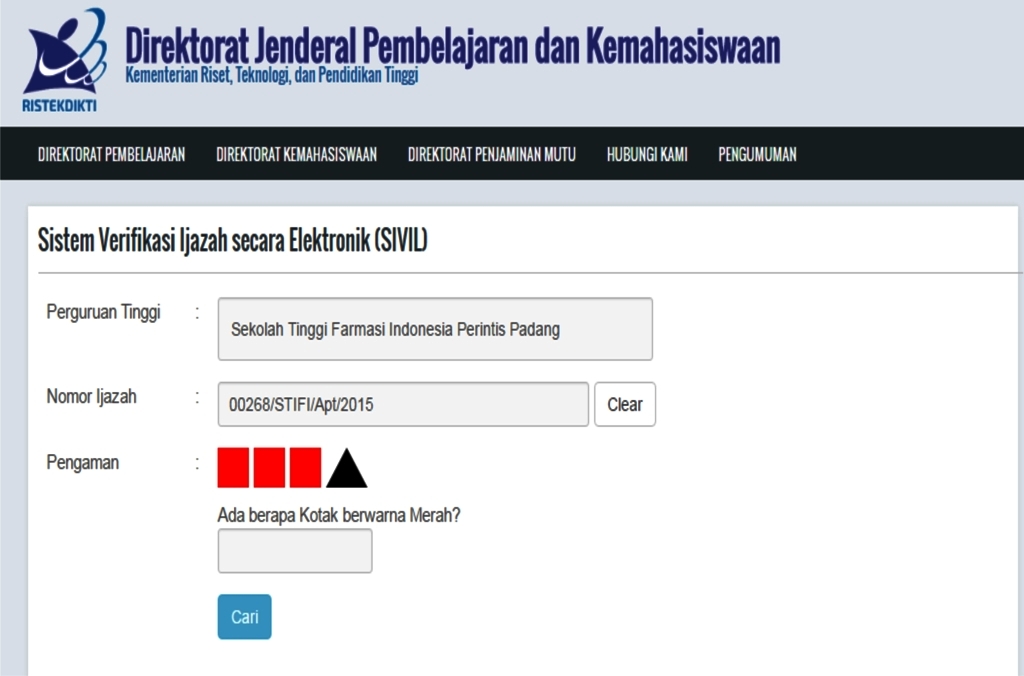This screenshot has height=676, width=1024.
Task: Open the Pengumuman menu item
Action: pyautogui.click(x=758, y=154)
